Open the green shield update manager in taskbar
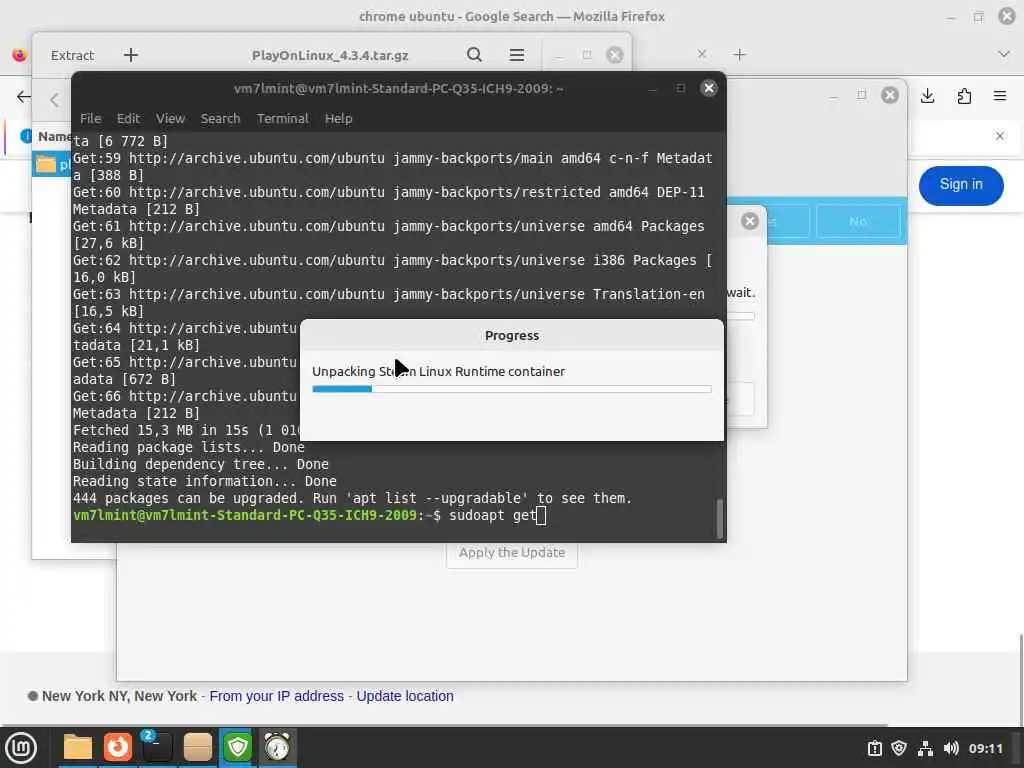1024x768 pixels. click(237, 747)
